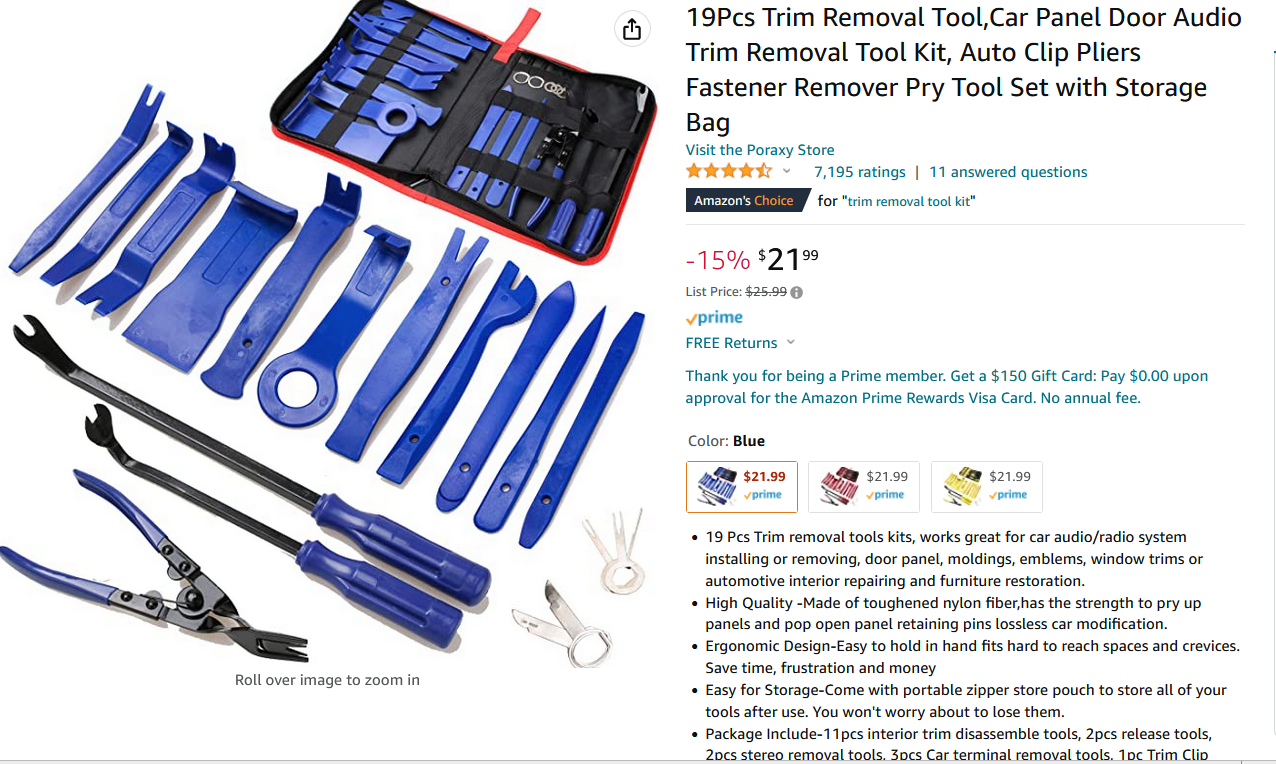Image resolution: width=1276 pixels, height=764 pixels.
Task: Visit the Poraxy Store link
Action: pyautogui.click(x=760, y=150)
